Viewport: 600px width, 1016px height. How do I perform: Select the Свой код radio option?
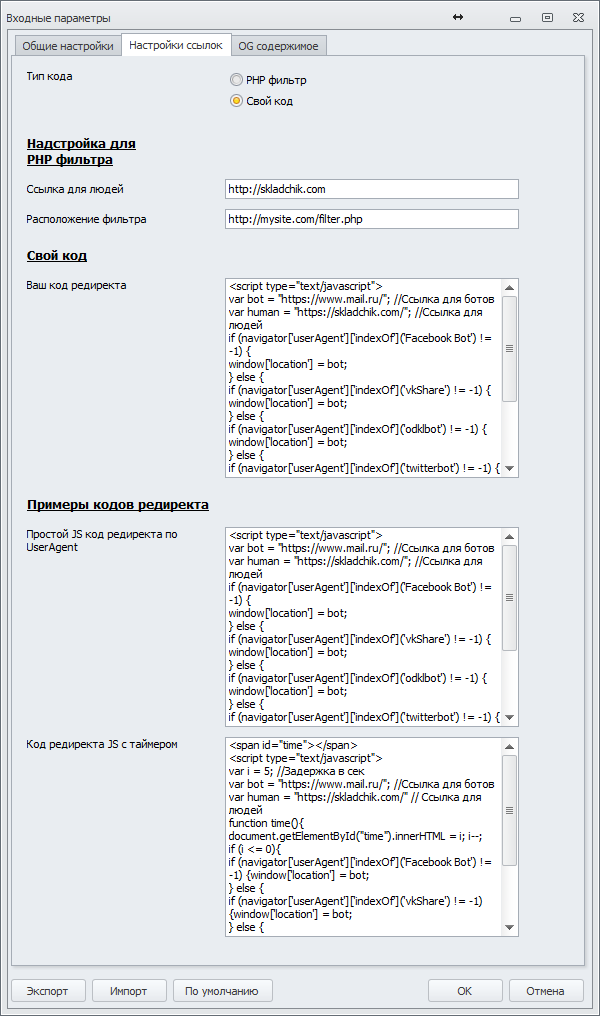pos(236,100)
